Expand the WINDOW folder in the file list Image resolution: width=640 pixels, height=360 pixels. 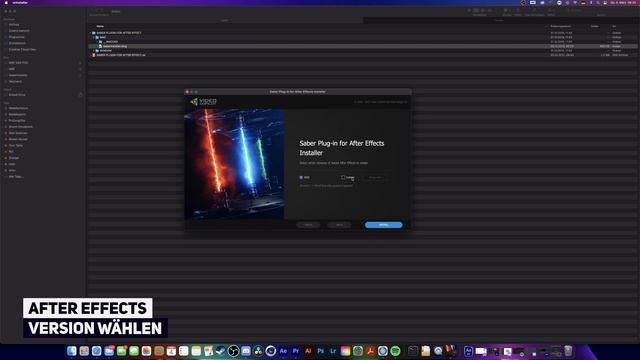click(x=94, y=51)
